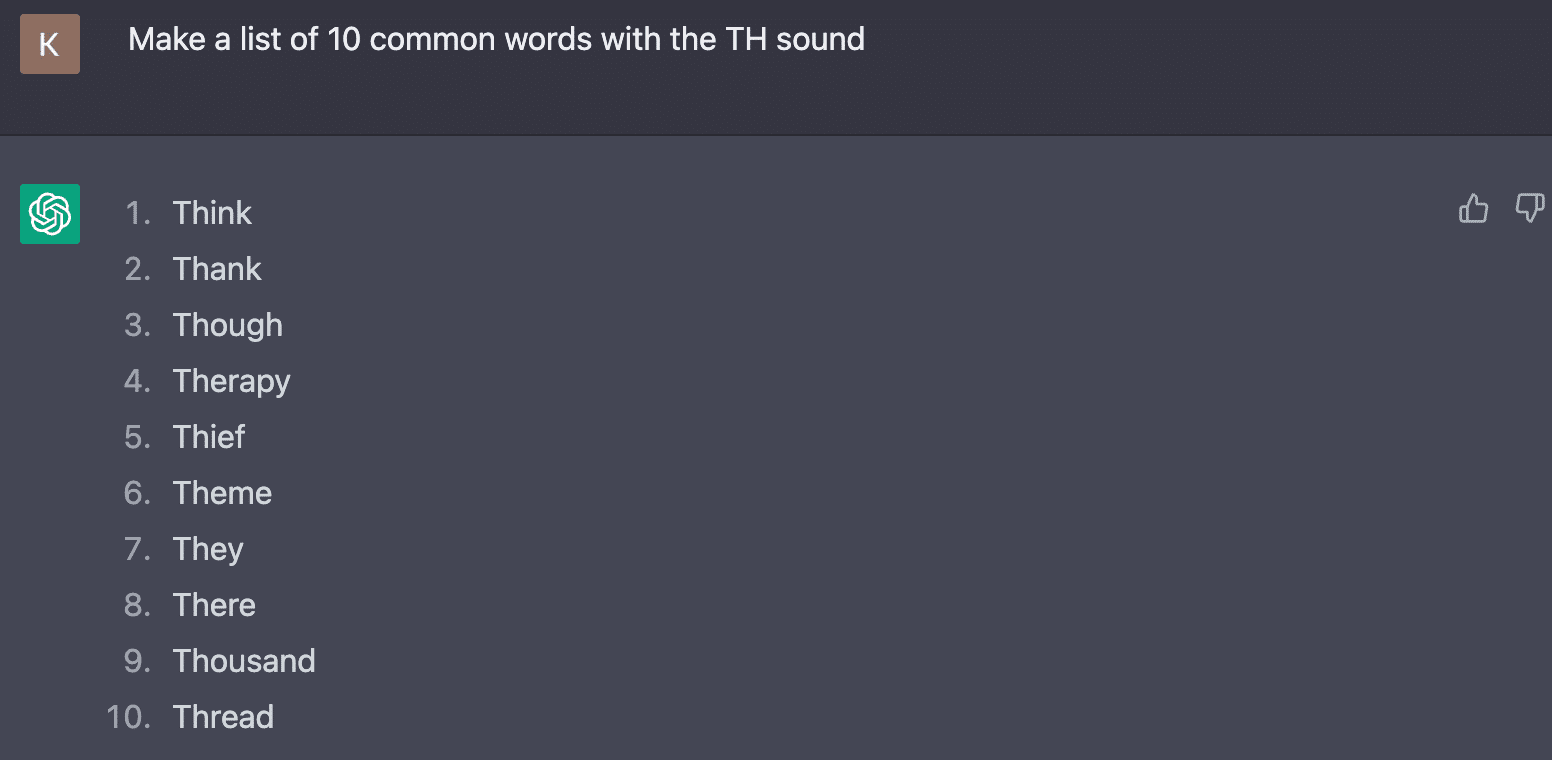Image resolution: width=1552 pixels, height=760 pixels.
Task: Click the user avatar labeled K
Action: pyautogui.click(x=50, y=44)
